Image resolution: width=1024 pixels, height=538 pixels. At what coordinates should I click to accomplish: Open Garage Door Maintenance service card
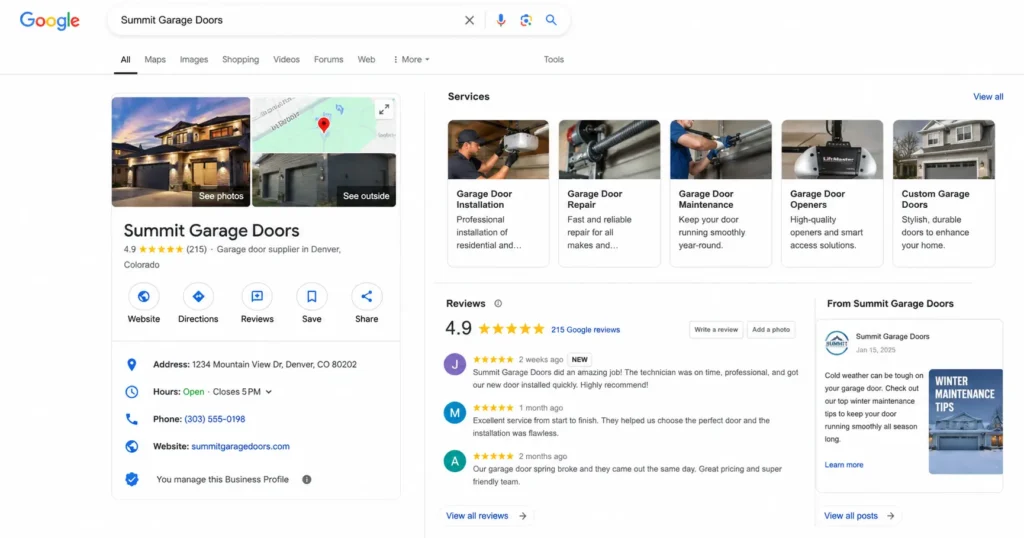[x=721, y=193]
